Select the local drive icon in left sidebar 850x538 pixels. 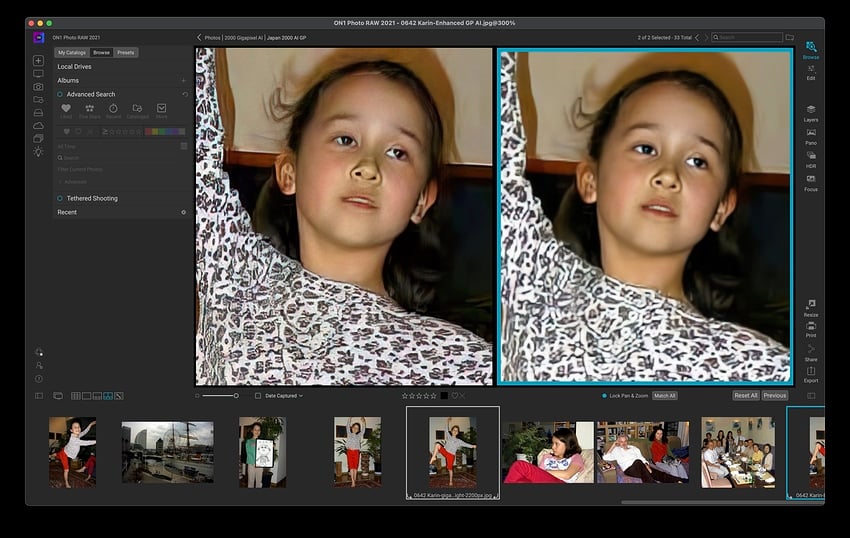(x=38, y=113)
